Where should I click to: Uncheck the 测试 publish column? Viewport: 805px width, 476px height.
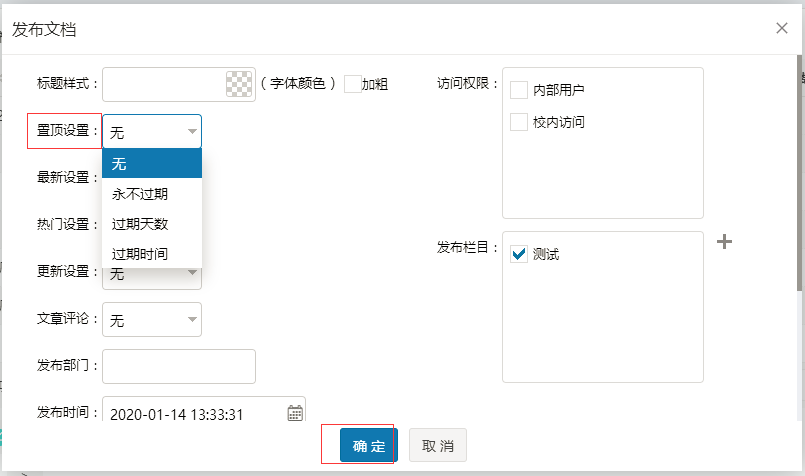[x=519, y=254]
